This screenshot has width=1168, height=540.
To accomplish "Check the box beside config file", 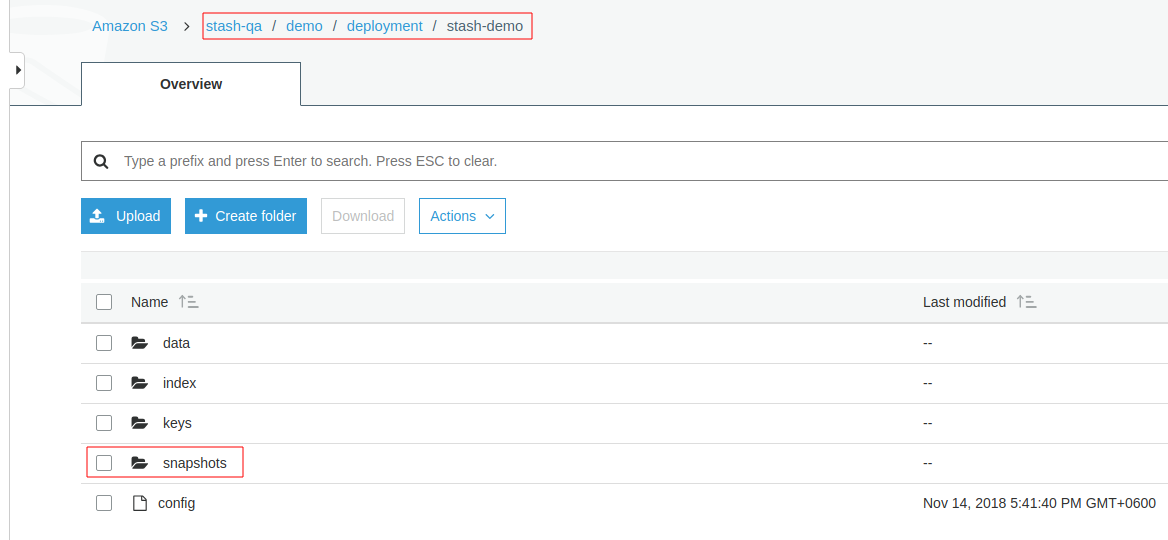I will tap(104, 503).
